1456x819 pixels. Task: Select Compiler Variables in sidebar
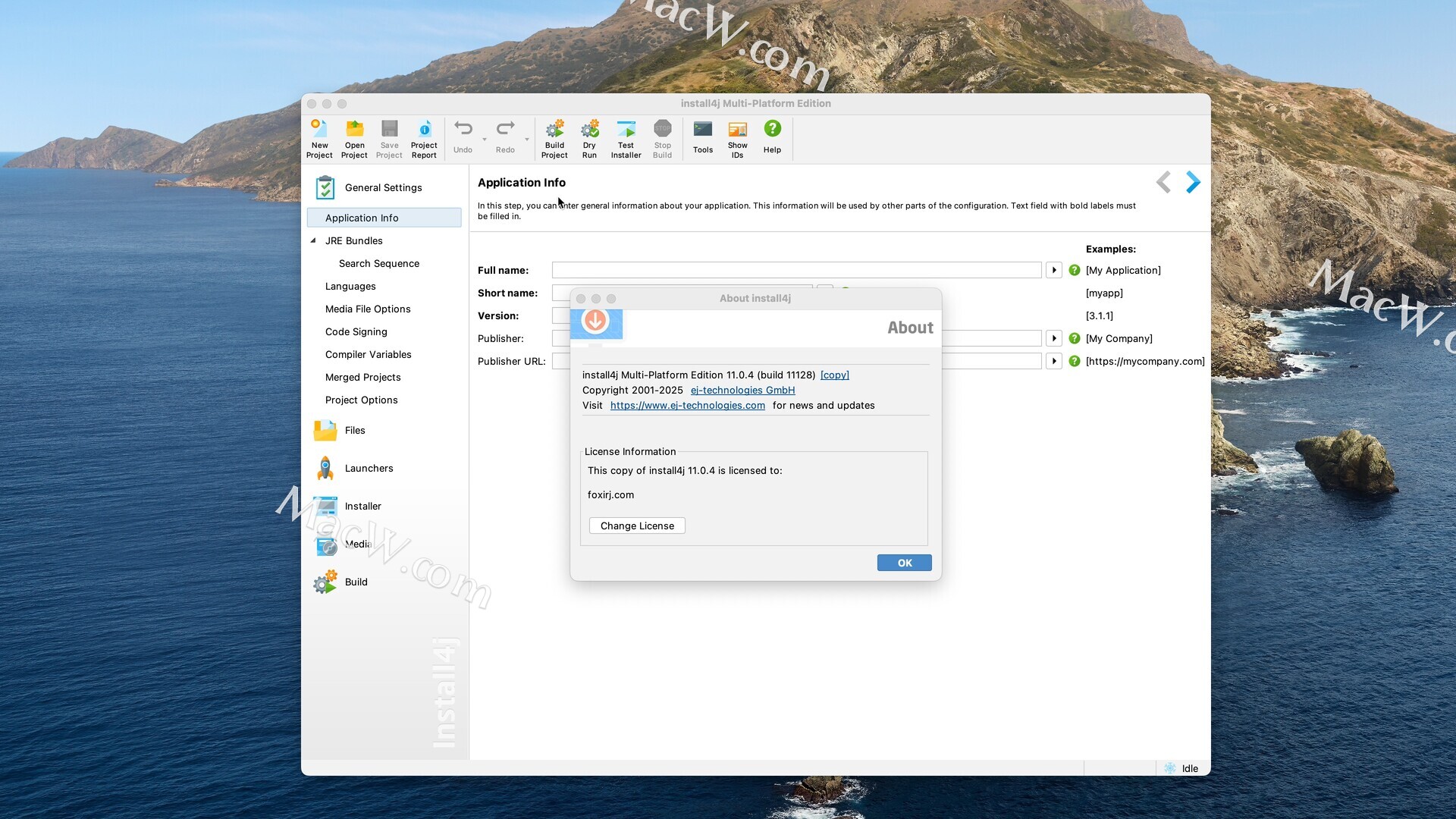coord(369,354)
